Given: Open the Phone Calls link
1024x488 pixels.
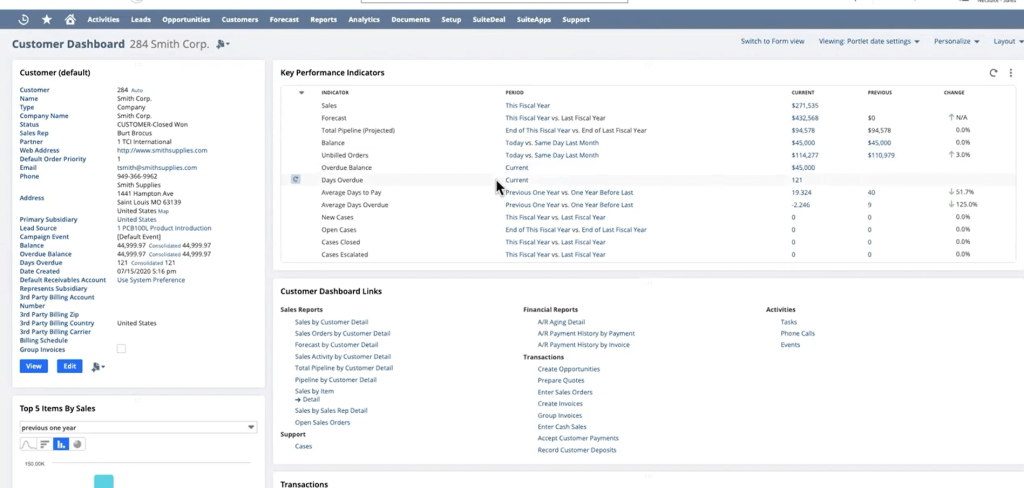Looking at the screenshot, I should point(797,333).
